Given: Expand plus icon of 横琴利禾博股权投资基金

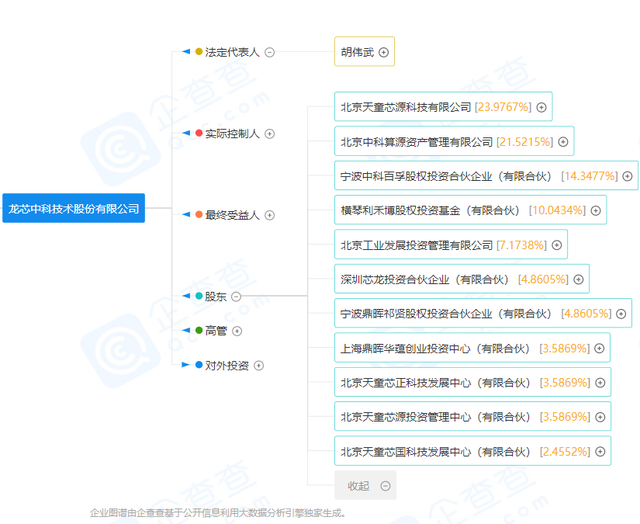Looking at the screenshot, I should click(x=596, y=210).
